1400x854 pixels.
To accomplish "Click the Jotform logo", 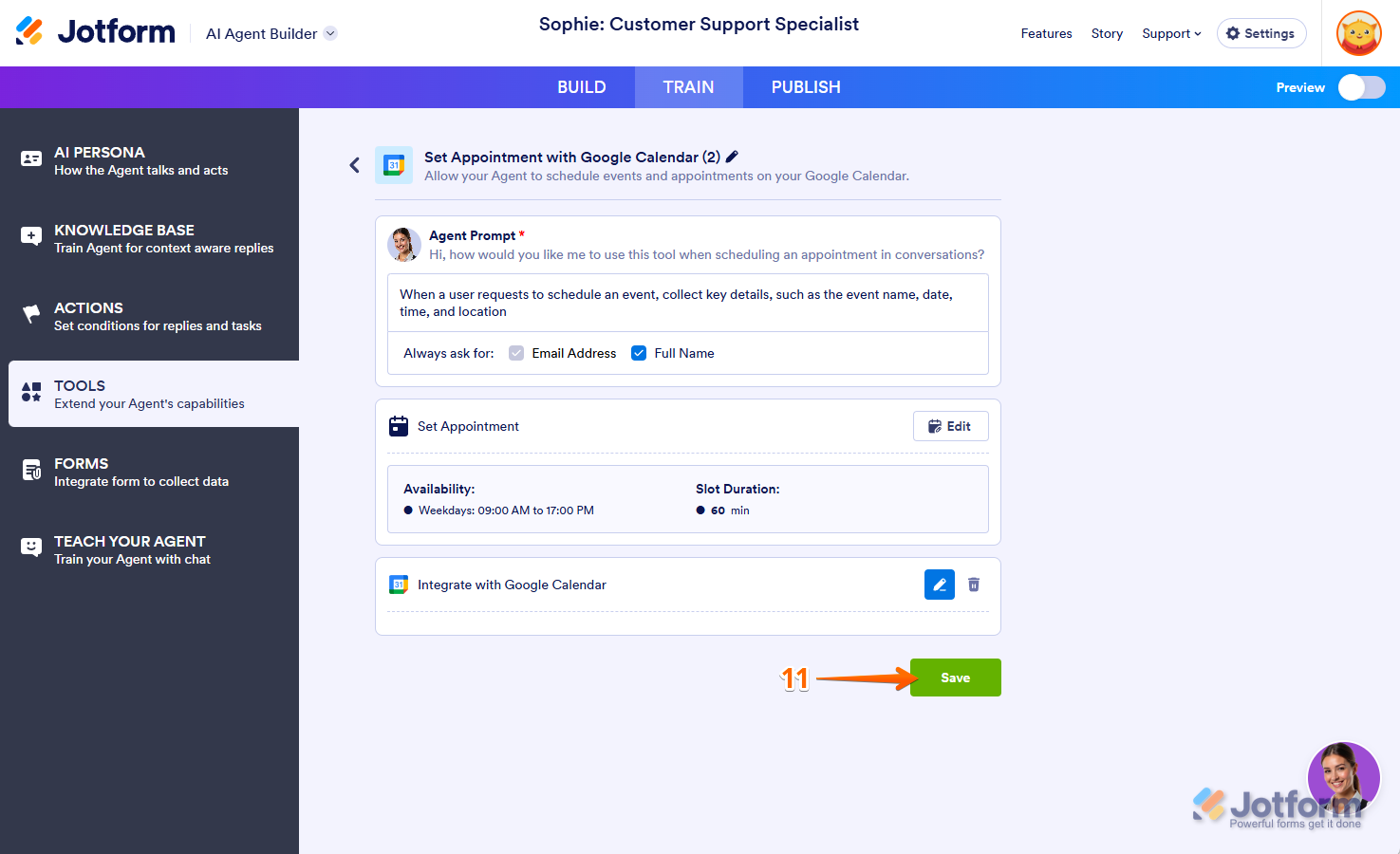I will (x=96, y=31).
